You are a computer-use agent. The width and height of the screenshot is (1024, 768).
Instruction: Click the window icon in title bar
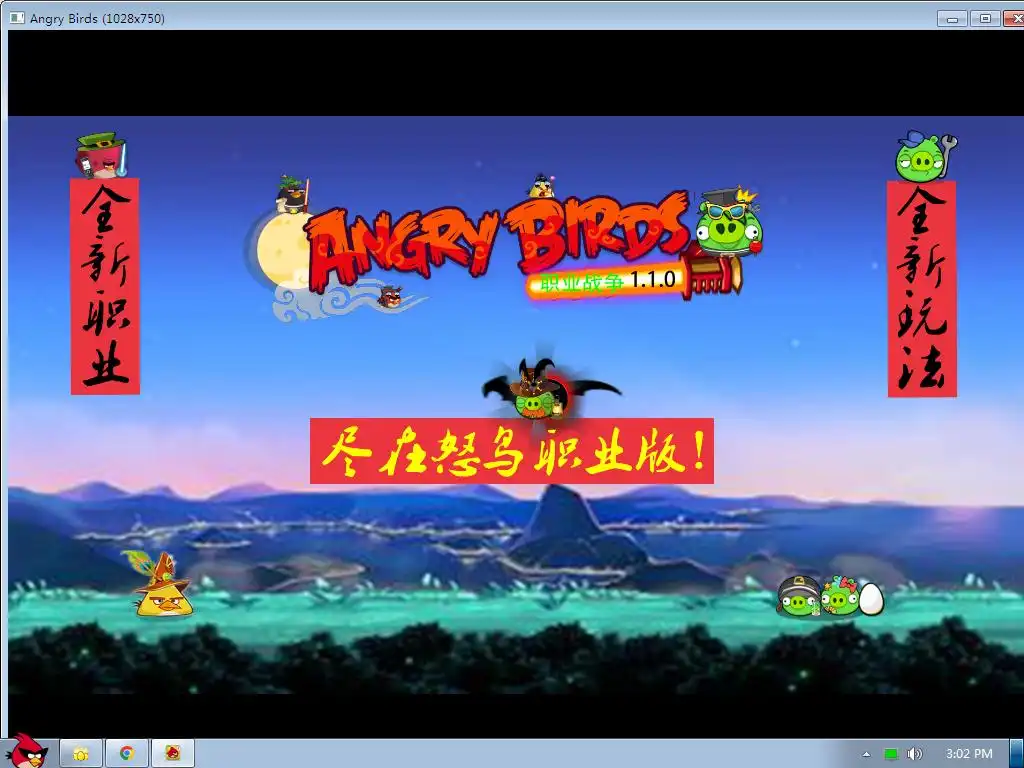pyautogui.click(x=17, y=18)
